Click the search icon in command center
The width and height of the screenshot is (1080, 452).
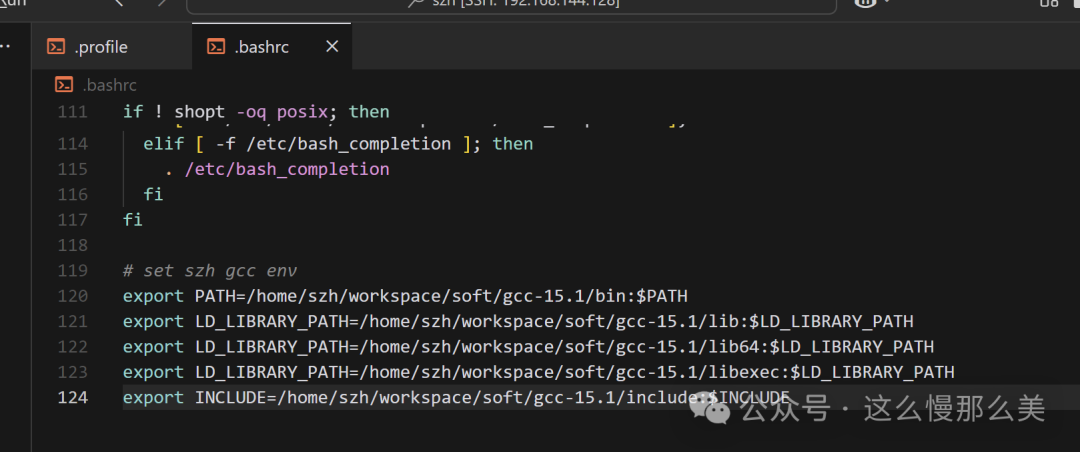click(415, 3)
